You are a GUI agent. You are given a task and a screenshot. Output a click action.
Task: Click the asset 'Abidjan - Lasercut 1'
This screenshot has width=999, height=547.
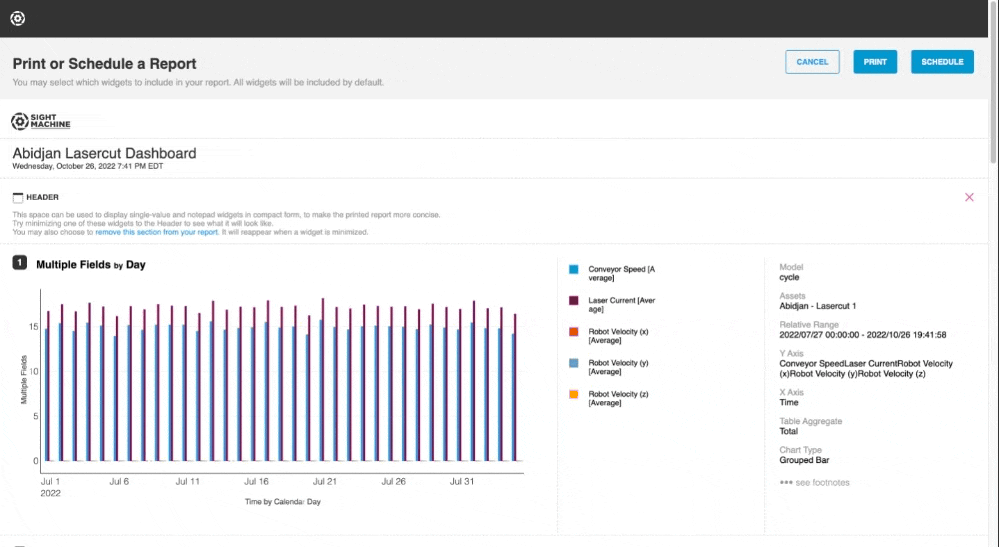[817, 306]
